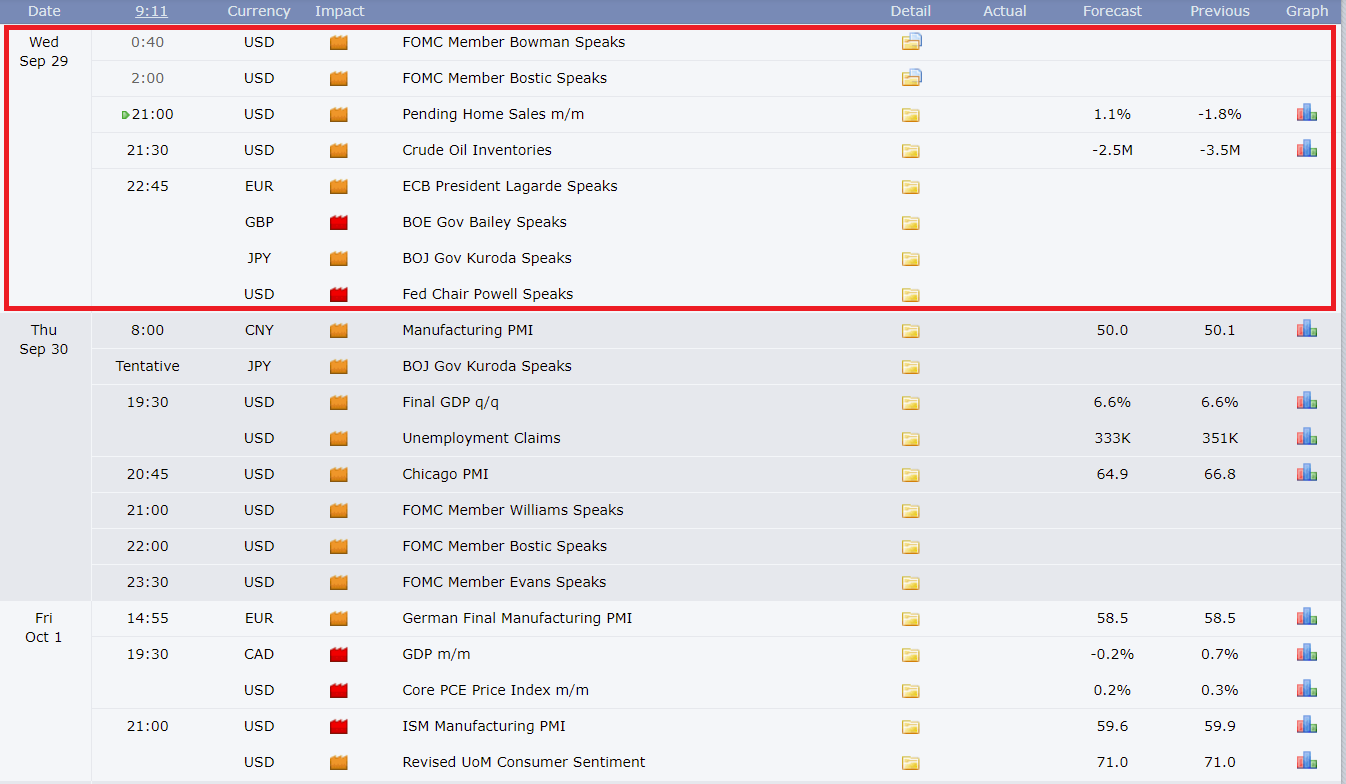
Task: Show graph for CAD GDP m/m
Action: (1307, 653)
